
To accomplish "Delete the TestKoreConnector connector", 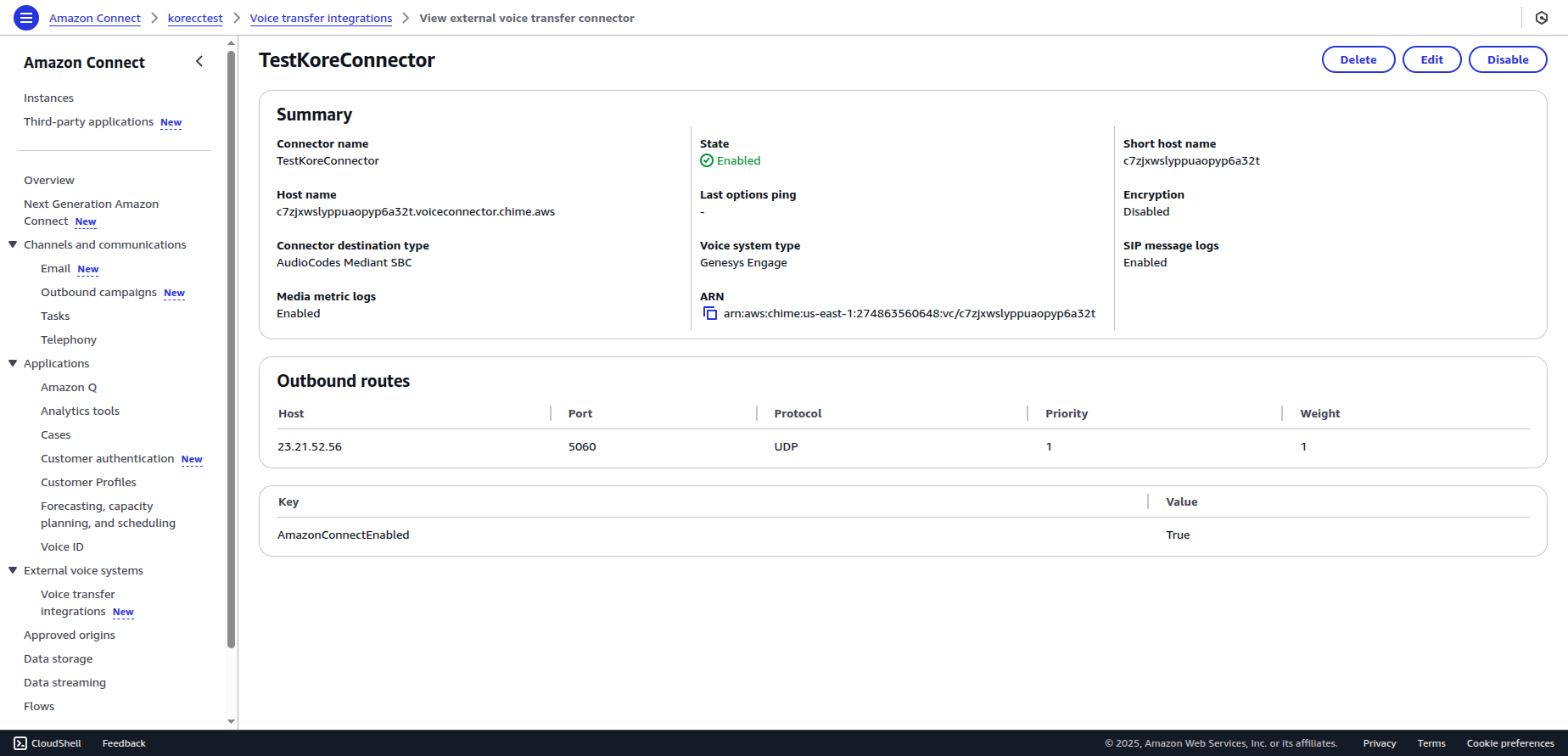I will [1358, 59].
